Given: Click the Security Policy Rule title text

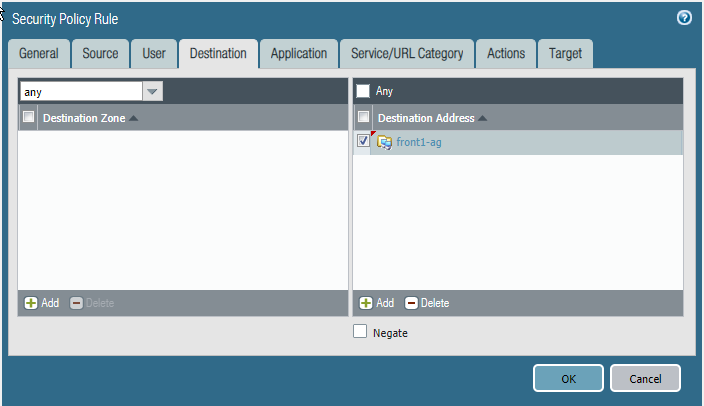Looking at the screenshot, I should [x=65, y=19].
